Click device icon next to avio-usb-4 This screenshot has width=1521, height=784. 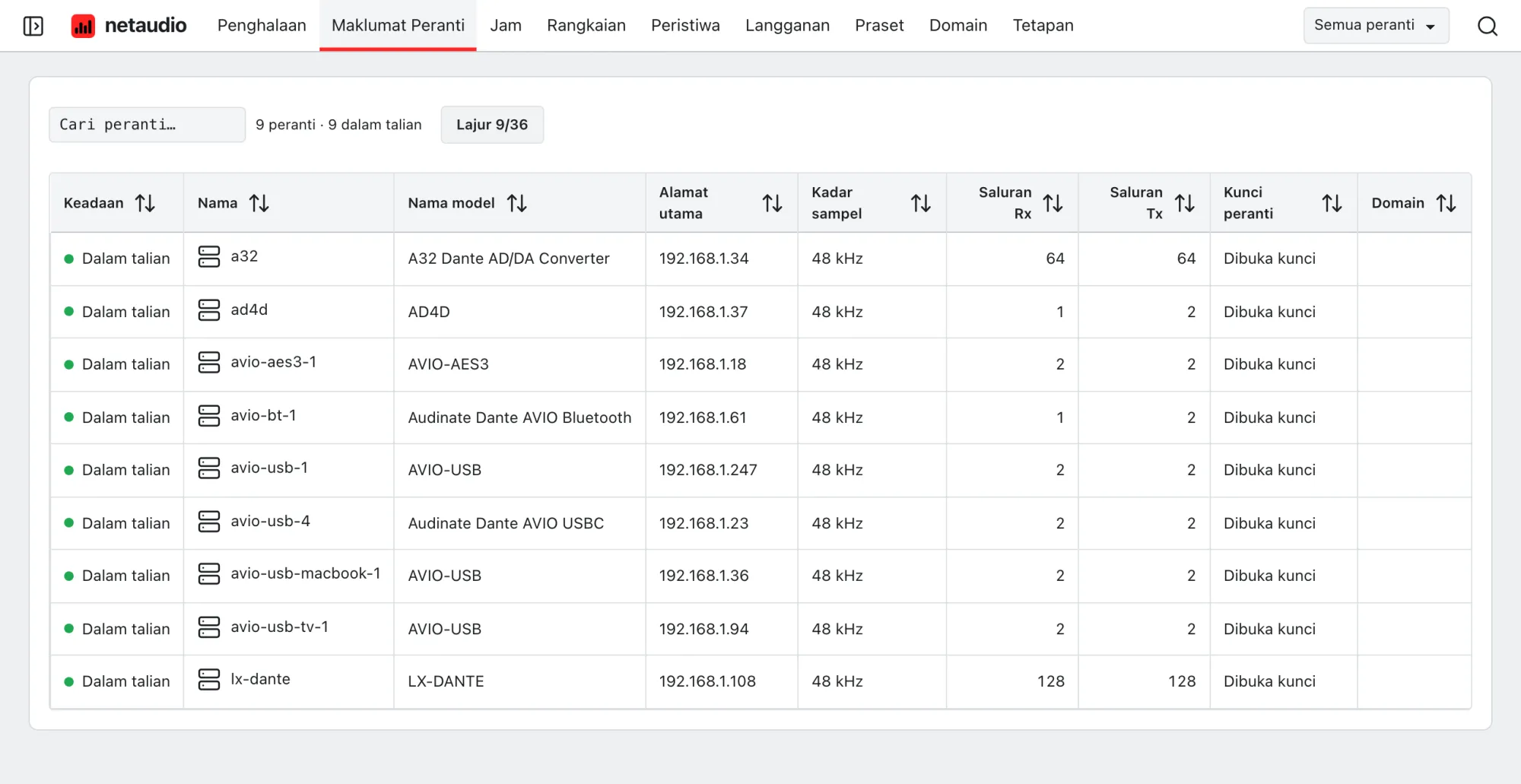pyautogui.click(x=209, y=522)
